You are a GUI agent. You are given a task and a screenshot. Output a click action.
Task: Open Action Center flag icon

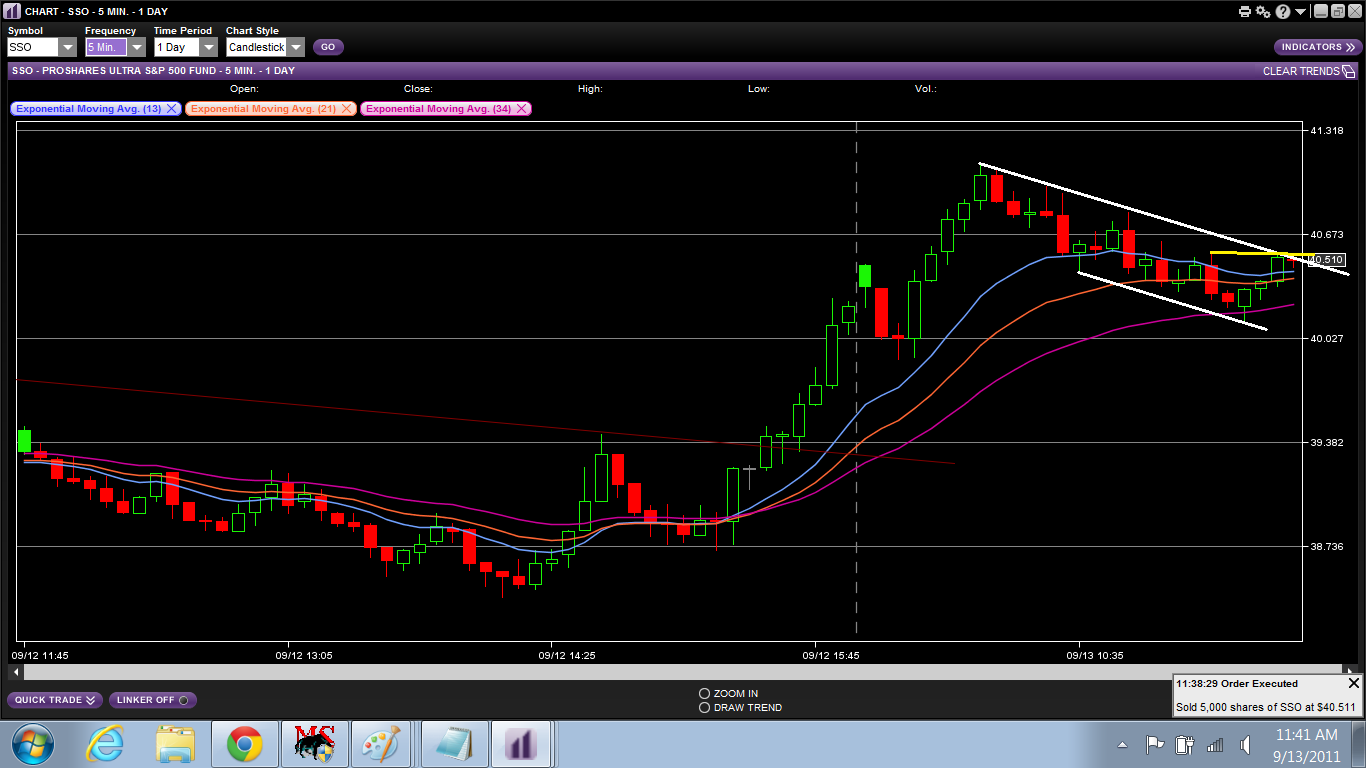click(1154, 744)
